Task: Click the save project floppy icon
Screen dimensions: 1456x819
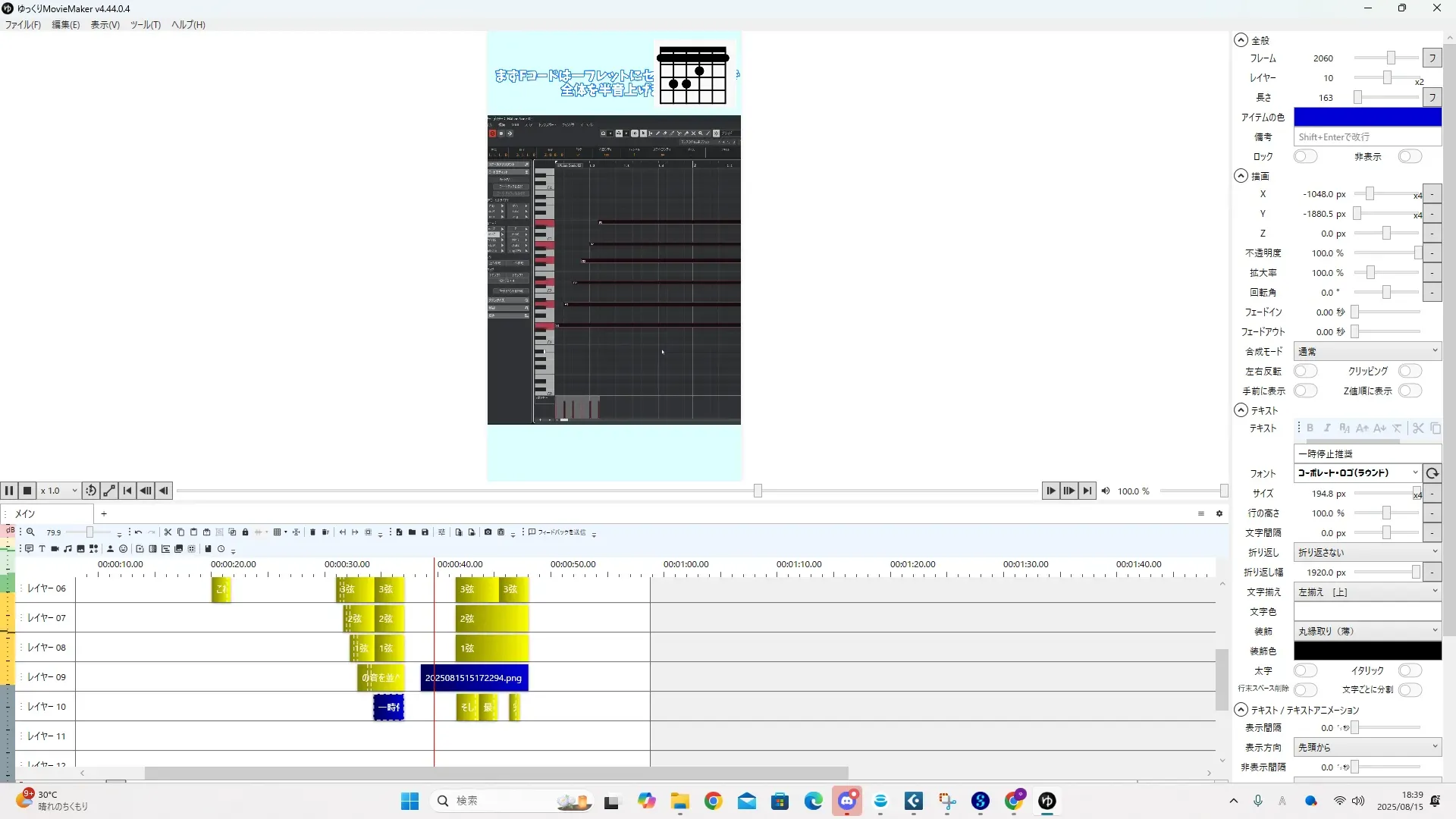Action: pos(425,532)
